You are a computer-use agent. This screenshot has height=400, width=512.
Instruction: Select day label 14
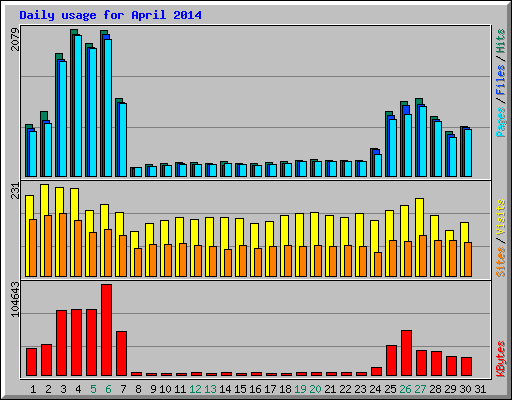click(x=225, y=389)
